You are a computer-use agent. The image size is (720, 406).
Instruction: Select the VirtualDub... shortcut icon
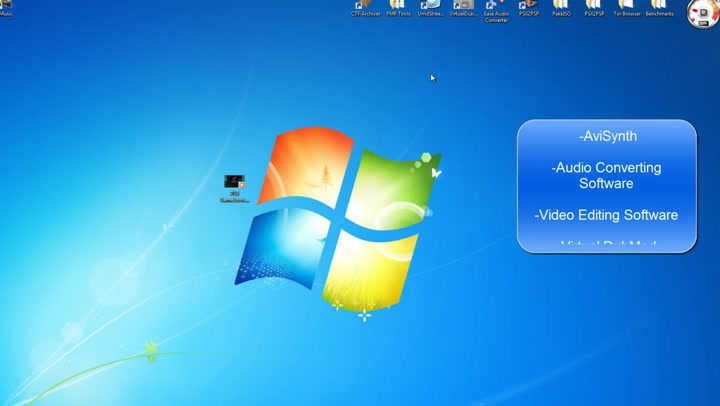coord(463,8)
